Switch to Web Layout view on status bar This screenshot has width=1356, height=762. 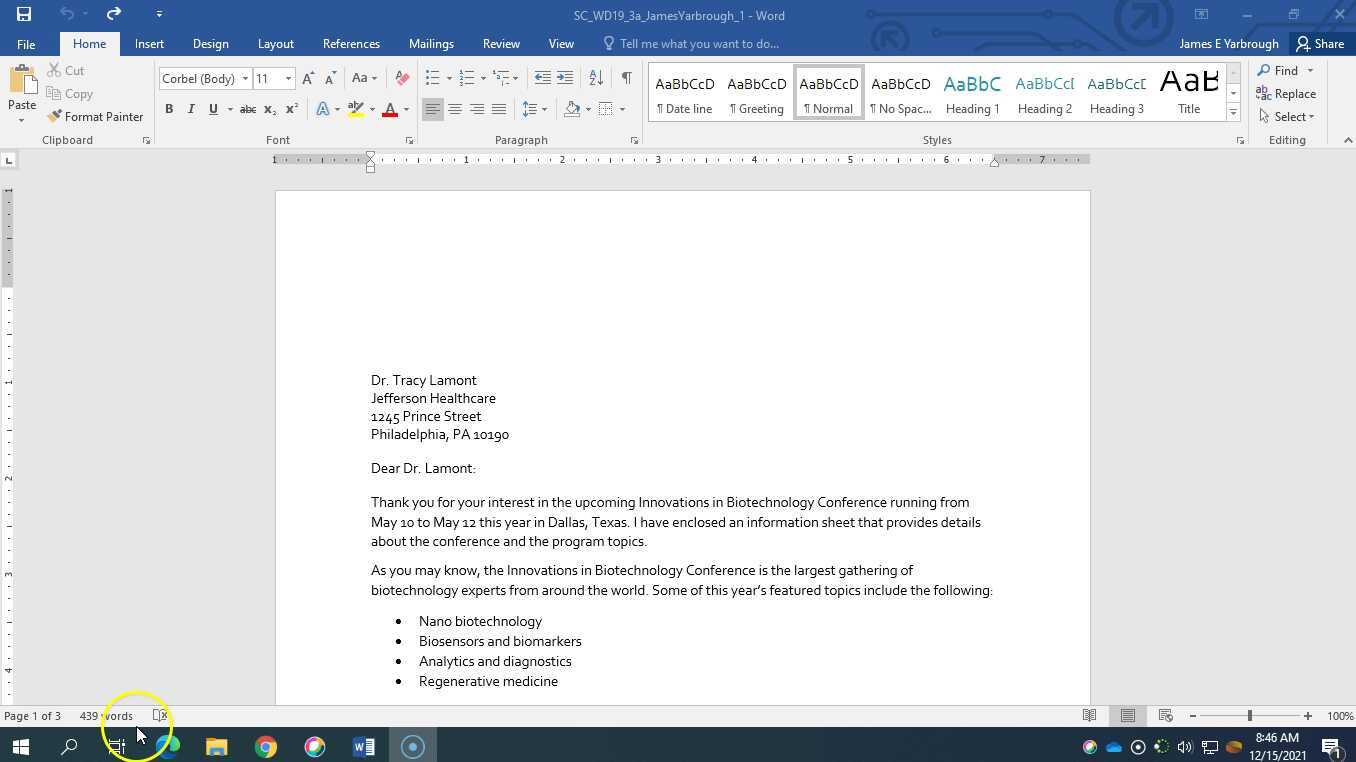point(1164,715)
